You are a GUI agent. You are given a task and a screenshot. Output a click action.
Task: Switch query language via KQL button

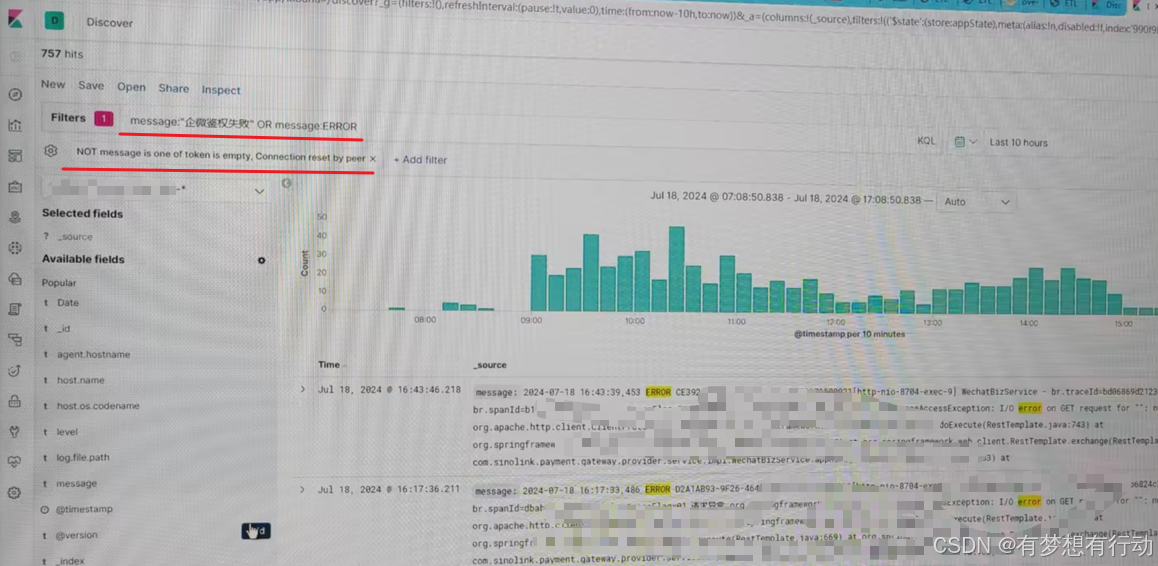pyautogui.click(x=928, y=140)
